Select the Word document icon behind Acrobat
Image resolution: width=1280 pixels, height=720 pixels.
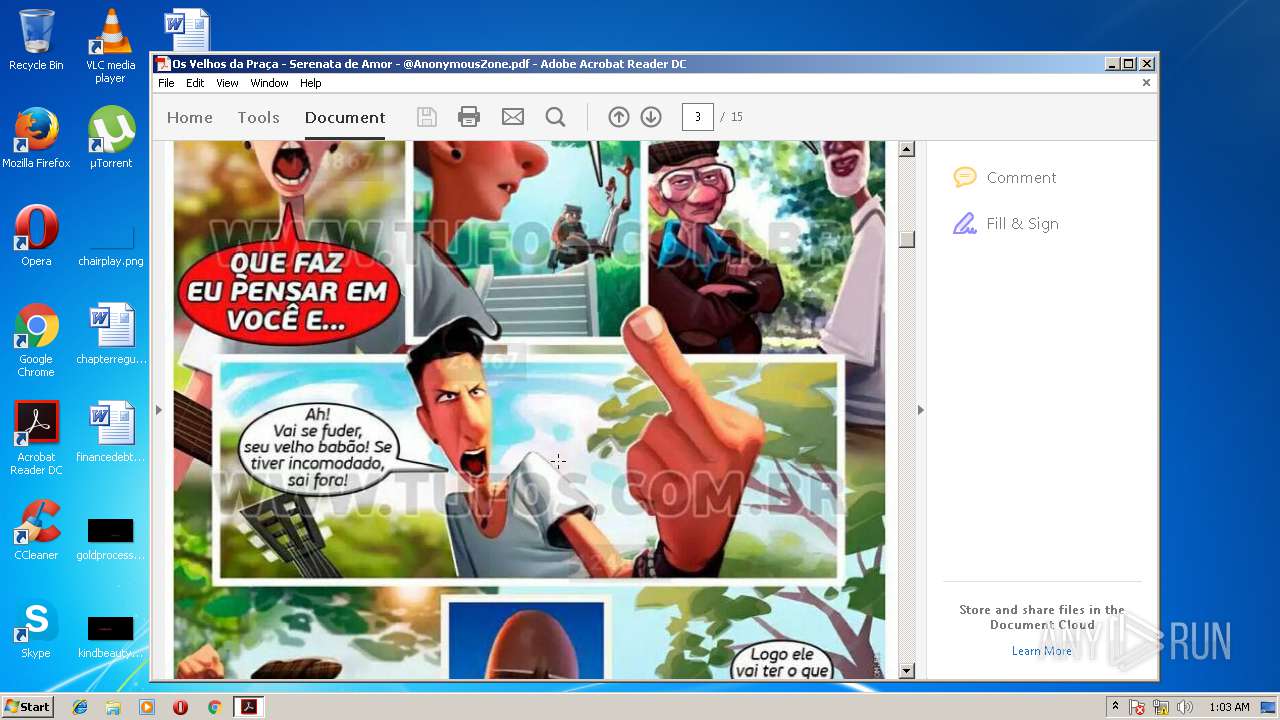point(188,29)
